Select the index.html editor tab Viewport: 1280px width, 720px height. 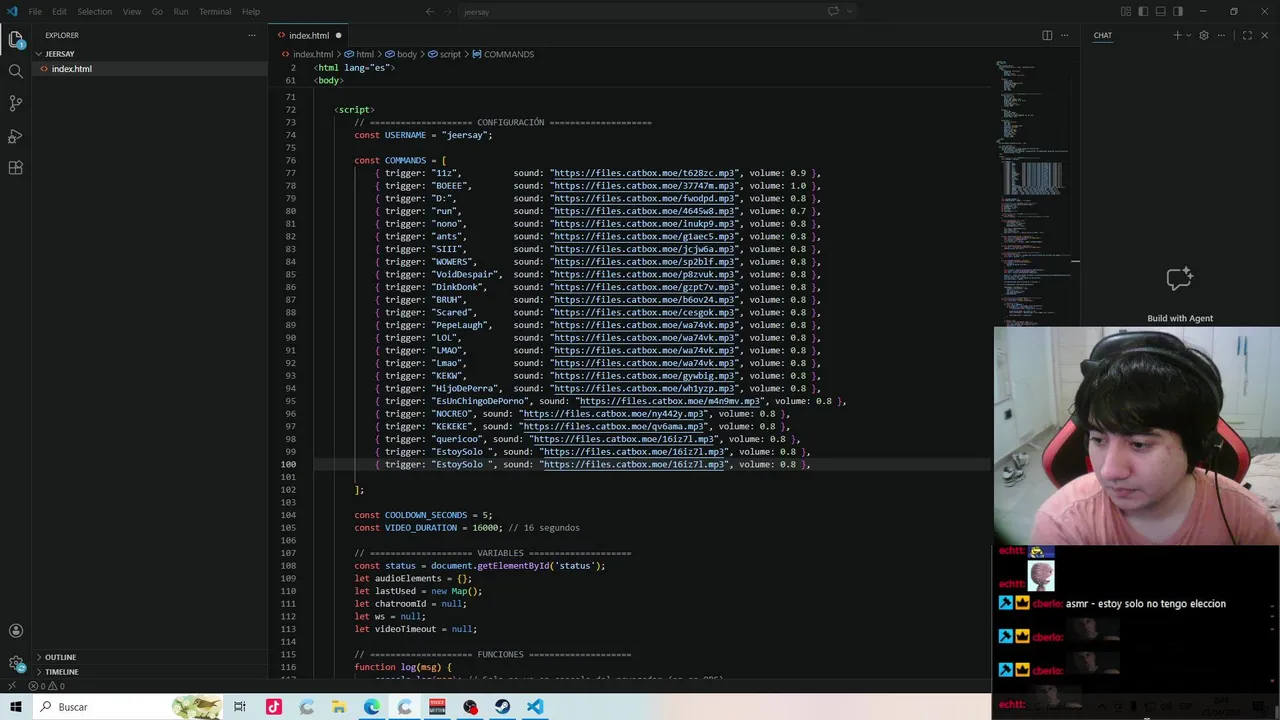(x=309, y=35)
